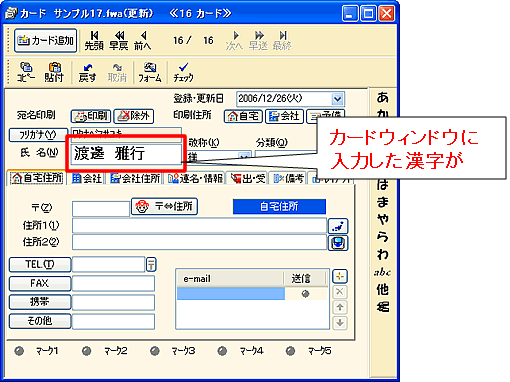This screenshot has width=510, height=382.
Task: Switch to the 出・受 tab
Action: (248, 178)
